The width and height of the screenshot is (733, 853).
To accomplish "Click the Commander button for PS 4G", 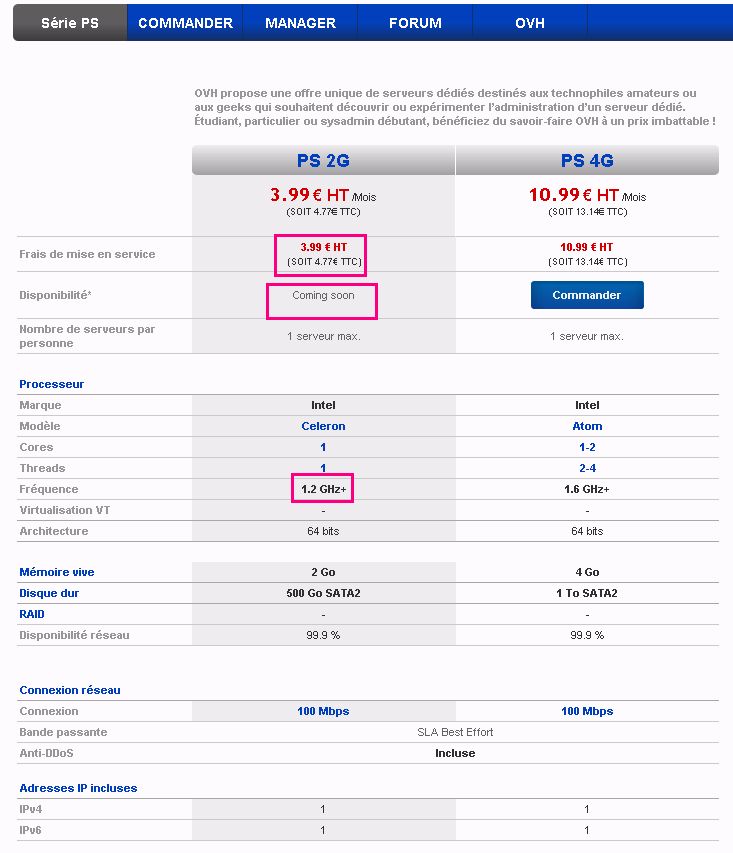I will 587,295.
